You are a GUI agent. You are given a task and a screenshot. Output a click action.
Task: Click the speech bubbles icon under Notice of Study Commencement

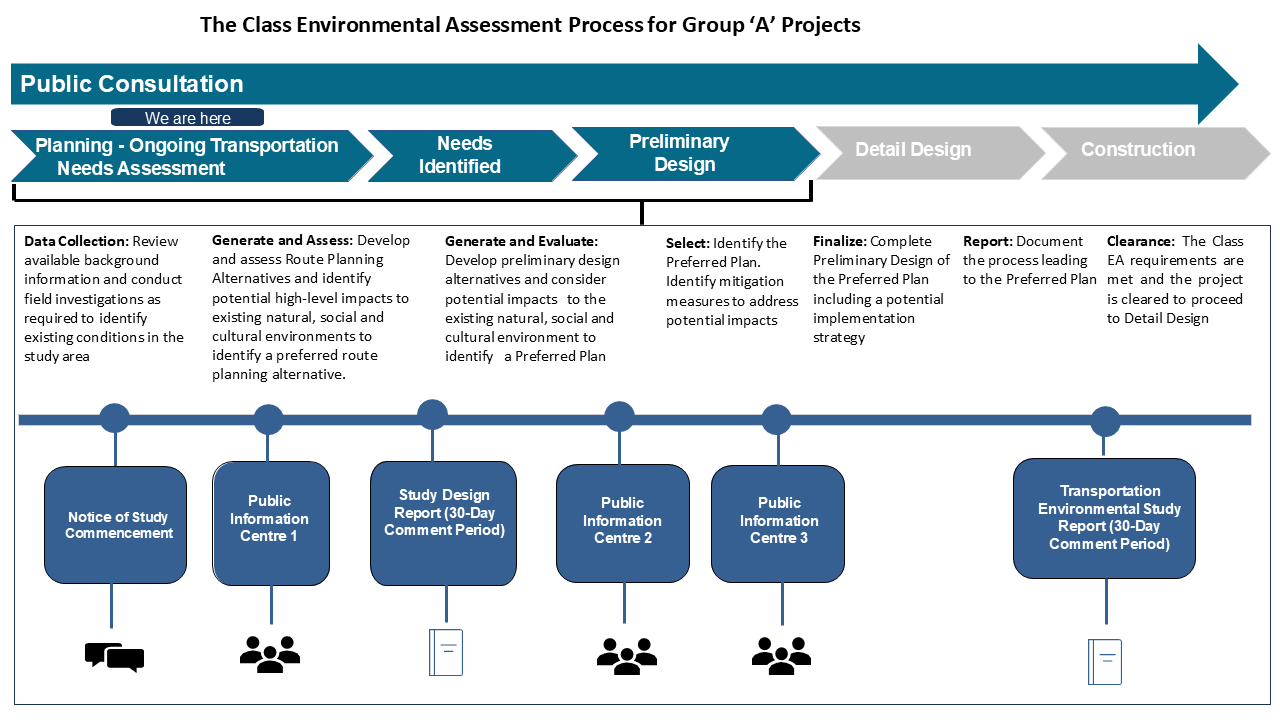pyautogui.click(x=115, y=657)
